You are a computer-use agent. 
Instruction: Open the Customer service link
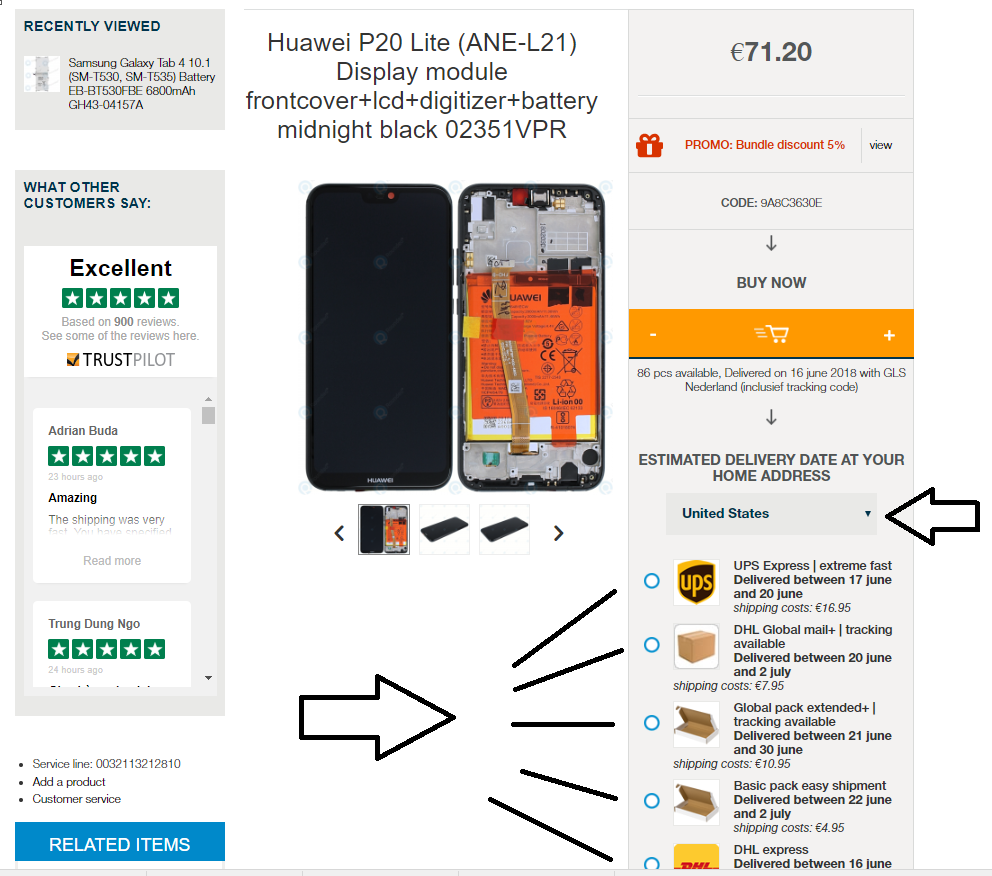click(77, 799)
